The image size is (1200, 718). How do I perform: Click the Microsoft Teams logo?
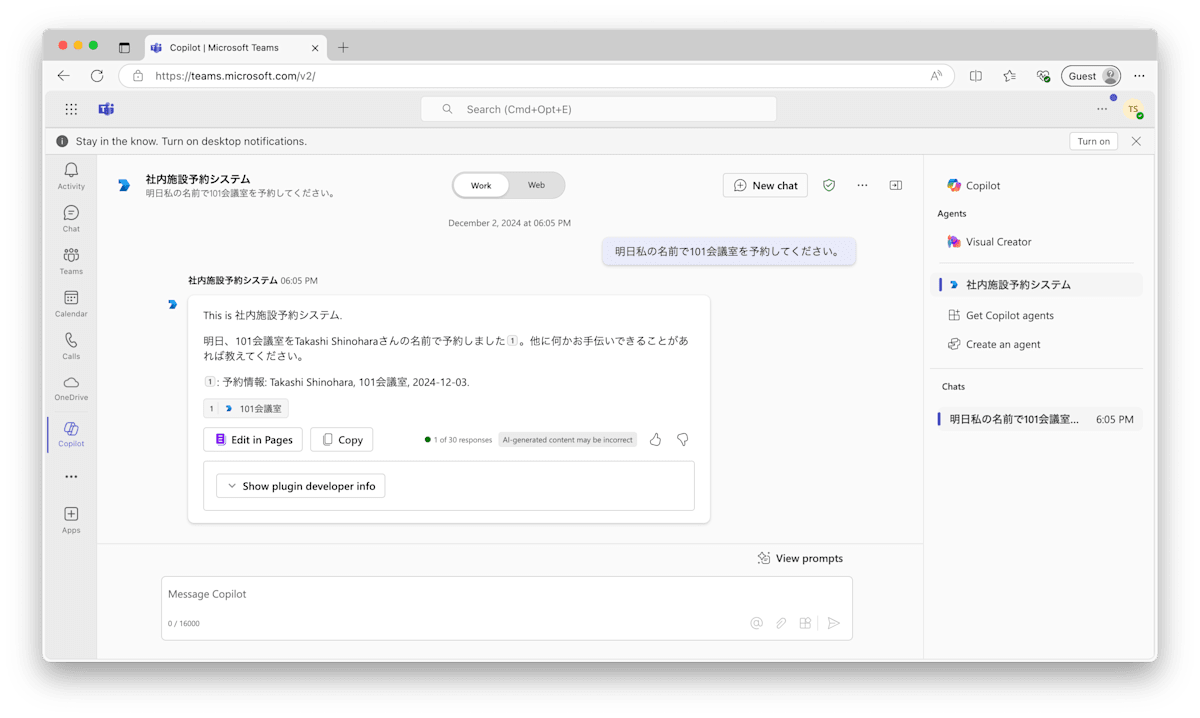[x=106, y=109]
